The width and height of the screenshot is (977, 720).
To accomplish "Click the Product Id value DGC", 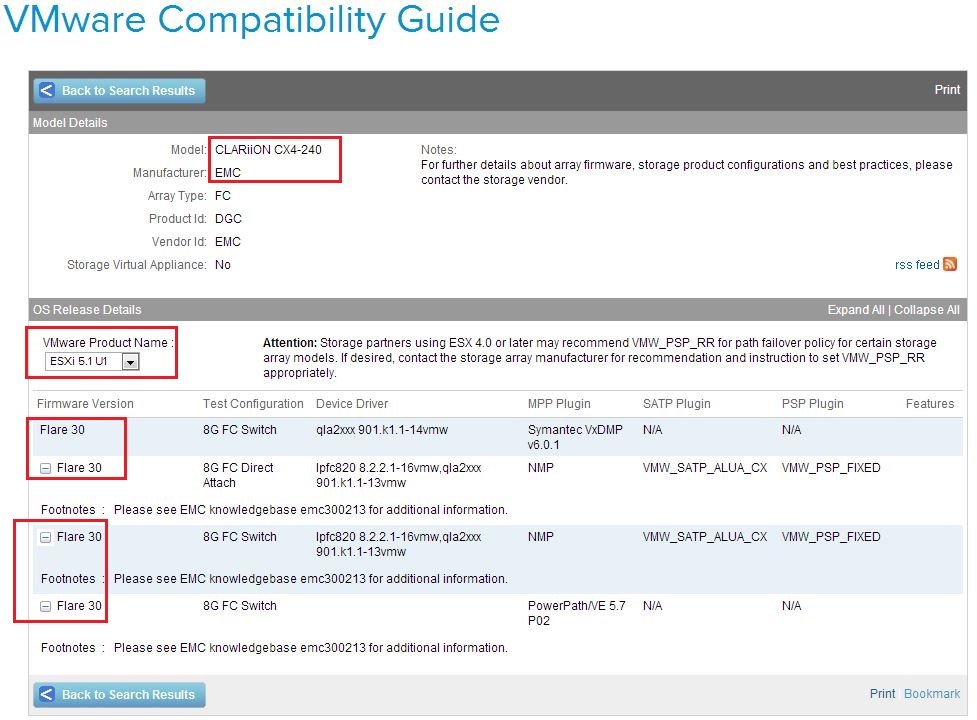I will coord(228,219).
